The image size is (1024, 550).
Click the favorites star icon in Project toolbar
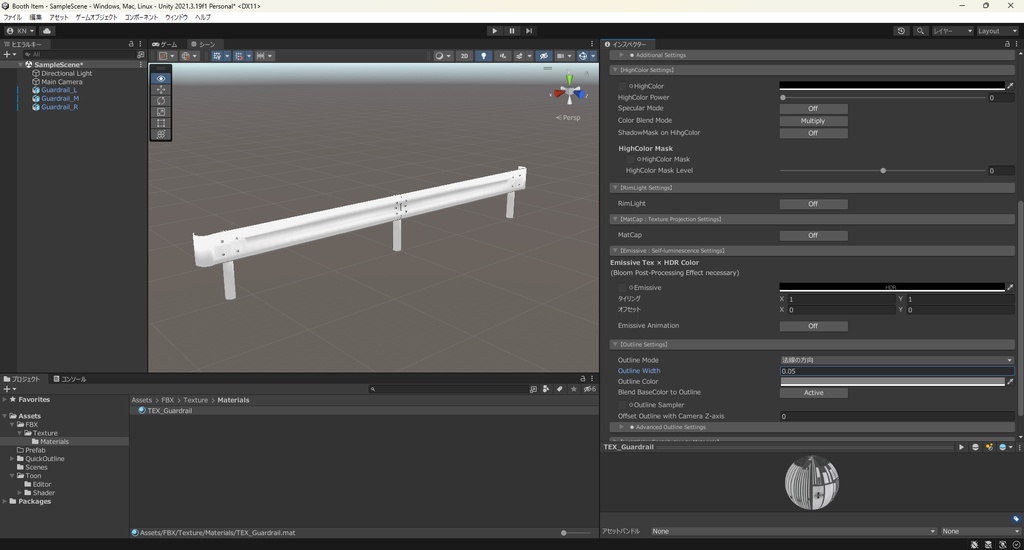pos(573,389)
